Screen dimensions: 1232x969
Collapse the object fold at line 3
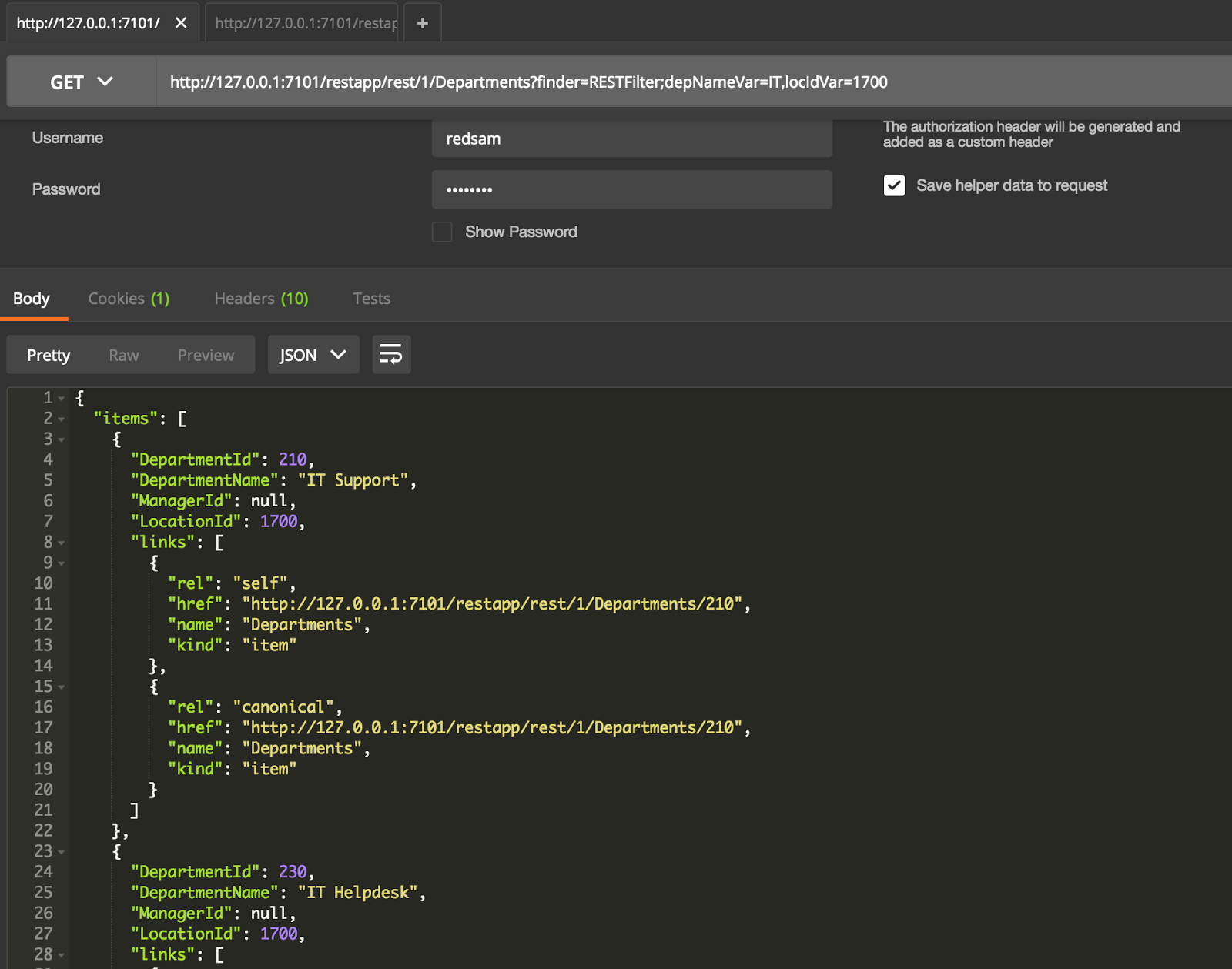(62, 440)
